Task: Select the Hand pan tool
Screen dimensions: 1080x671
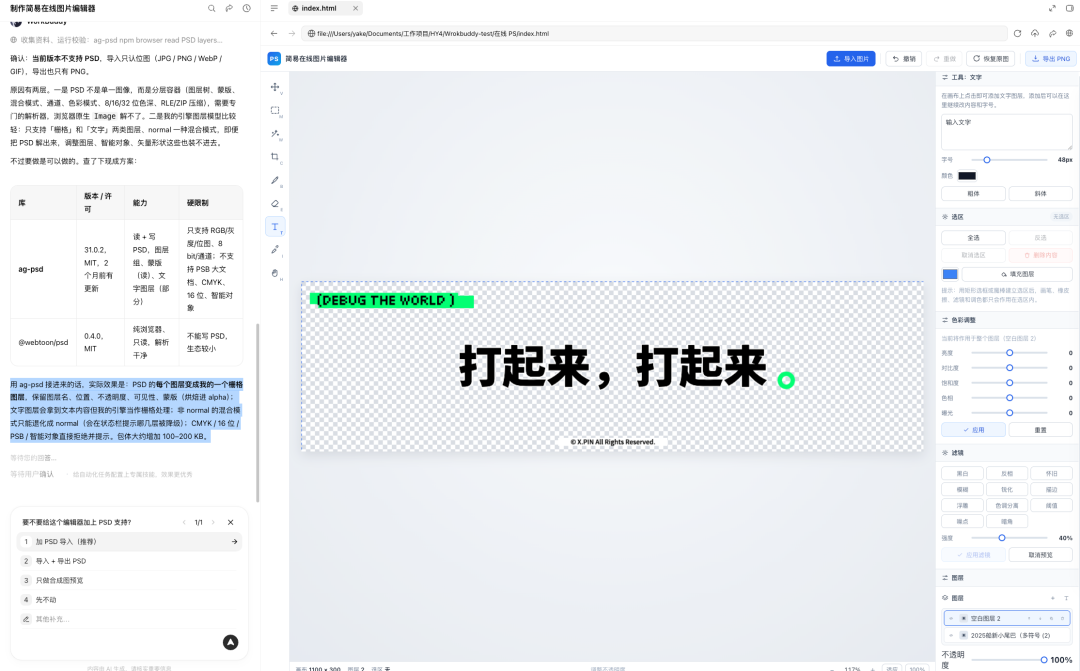Action: [275, 273]
